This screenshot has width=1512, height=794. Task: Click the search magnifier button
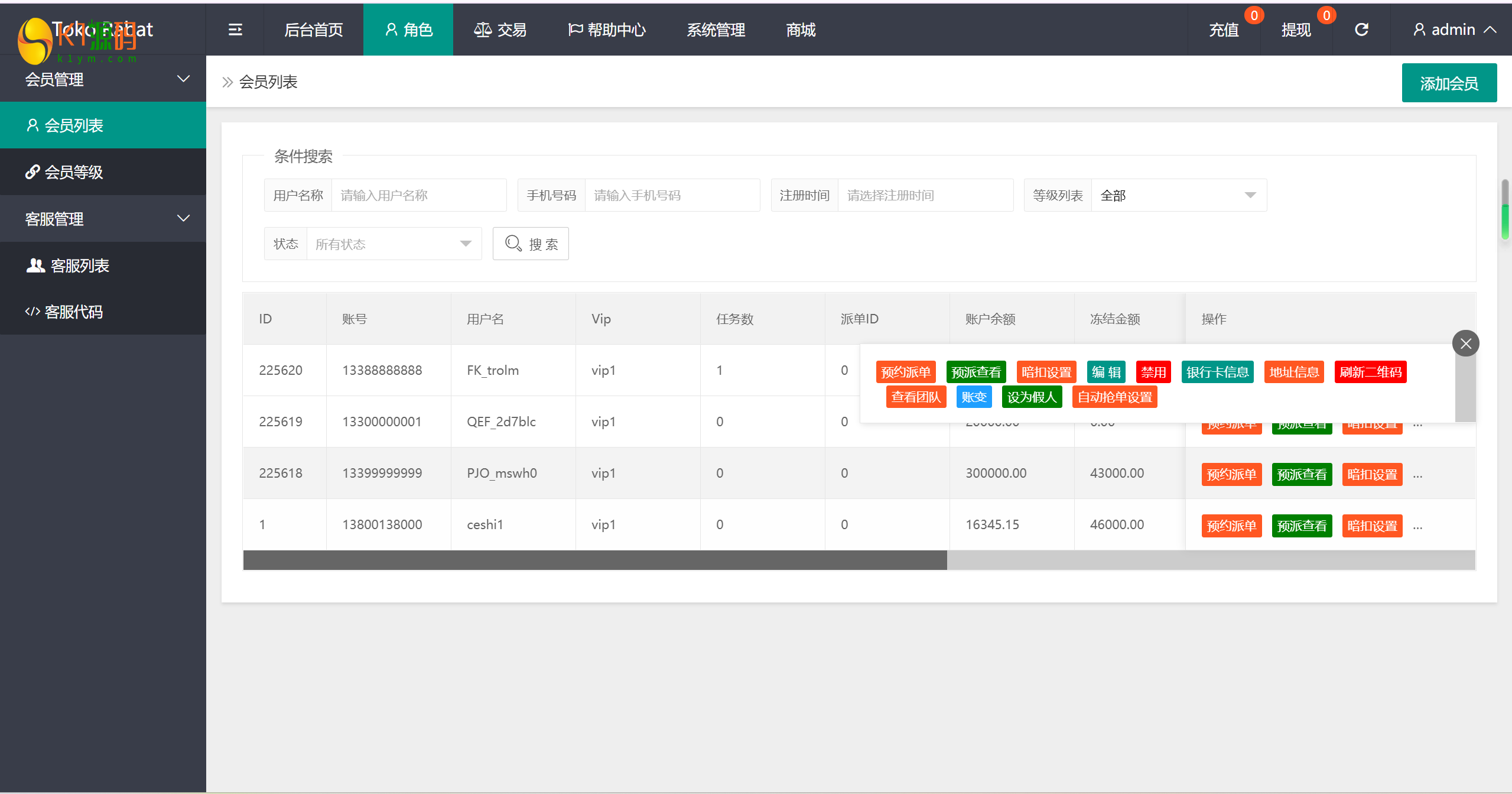[531, 244]
